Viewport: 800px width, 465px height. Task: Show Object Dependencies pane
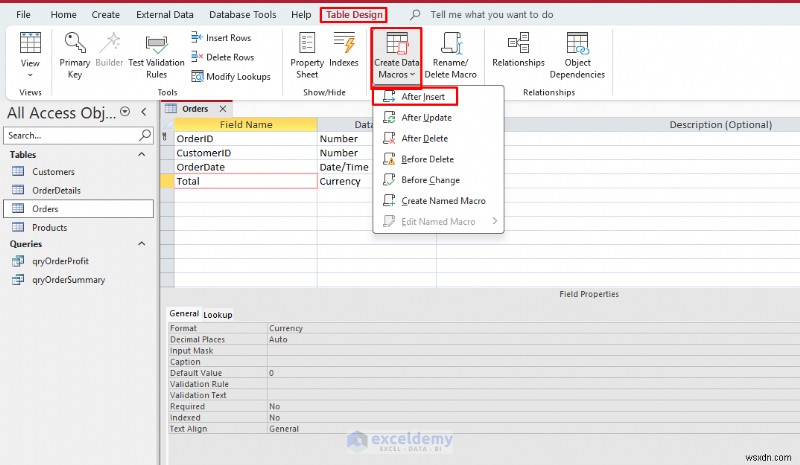tap(577, 55)
